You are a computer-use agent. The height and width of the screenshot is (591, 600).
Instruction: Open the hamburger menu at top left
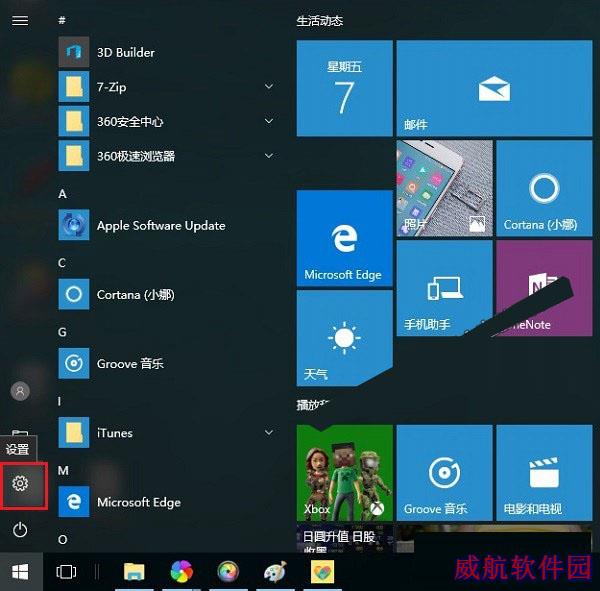pyautogui.click(x=20, y=20)
